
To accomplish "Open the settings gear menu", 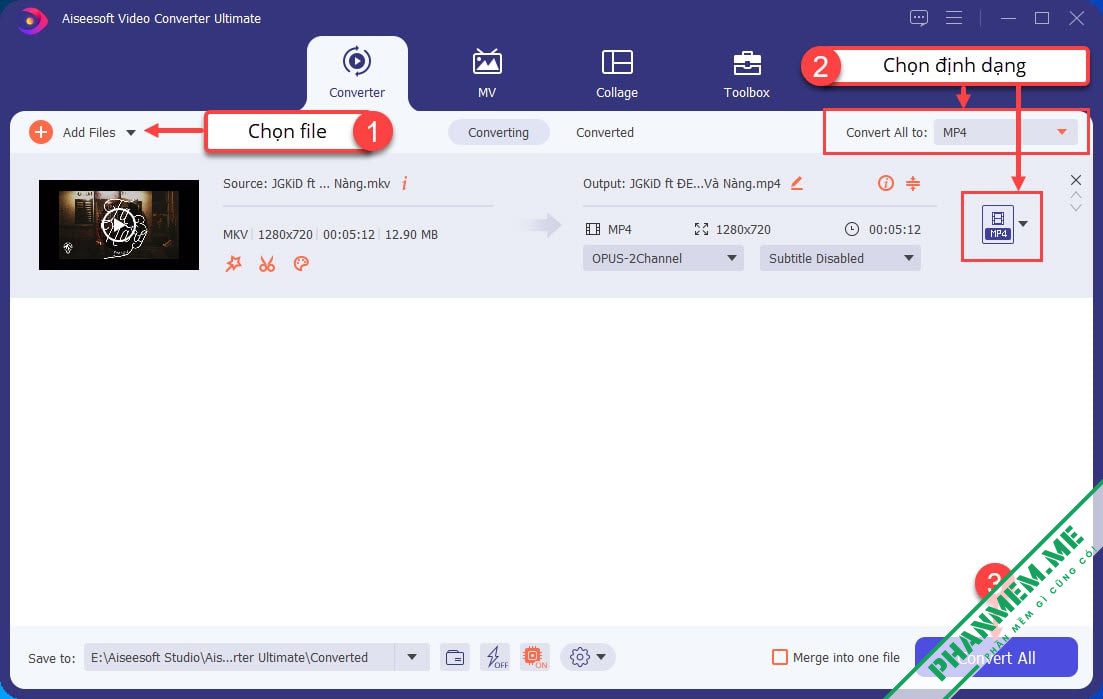I will coord(587,658).
